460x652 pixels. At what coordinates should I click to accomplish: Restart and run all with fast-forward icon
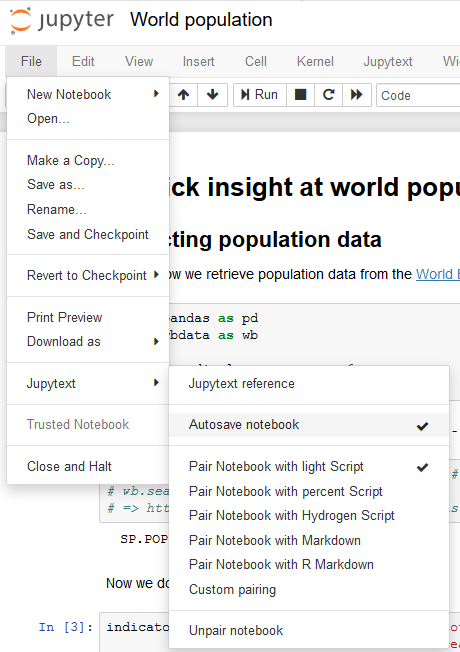coord(357,95)
